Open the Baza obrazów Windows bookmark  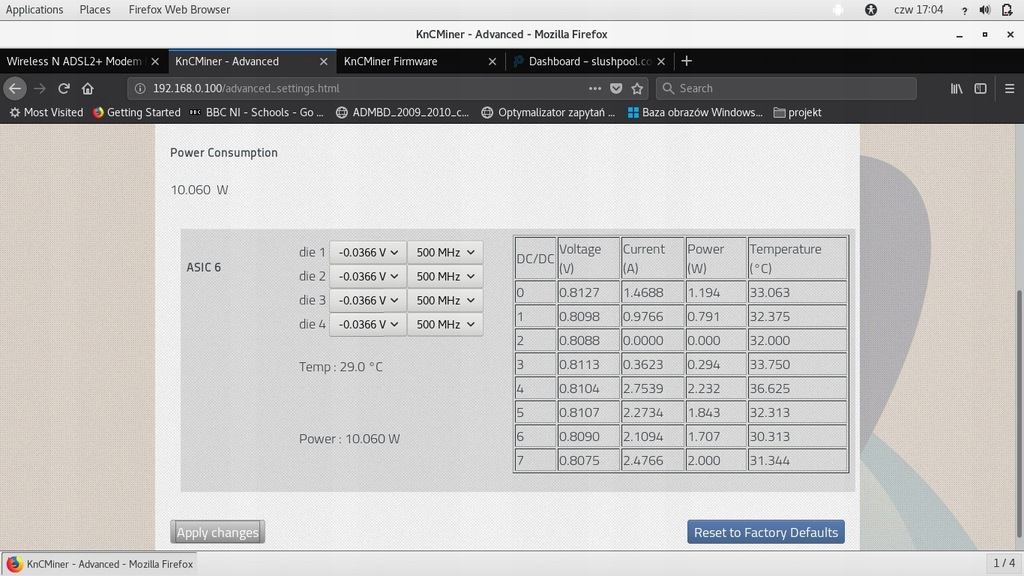click(x=695, y=112)
